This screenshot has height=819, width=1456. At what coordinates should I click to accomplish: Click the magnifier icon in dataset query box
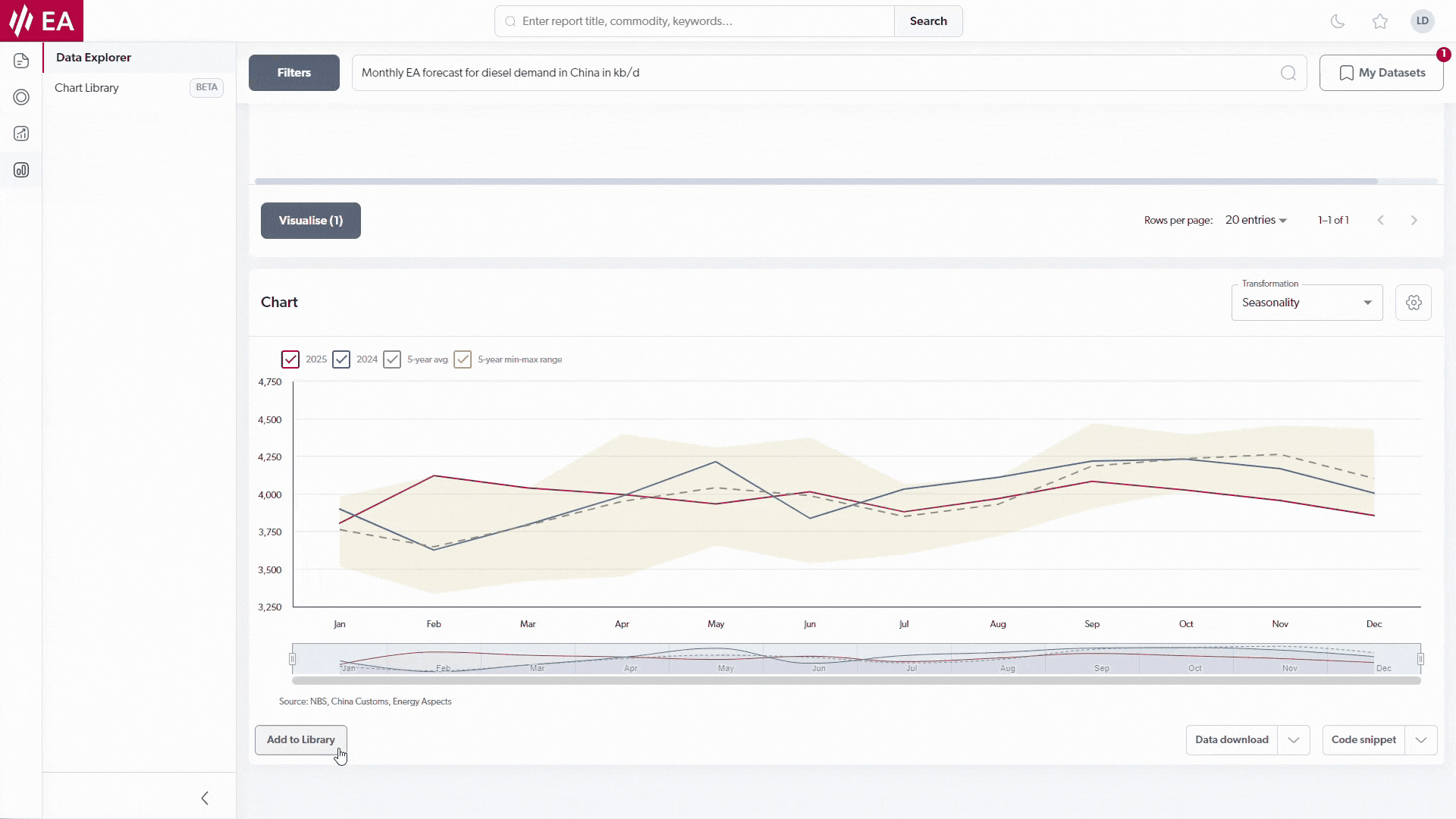coord(1288,73)
